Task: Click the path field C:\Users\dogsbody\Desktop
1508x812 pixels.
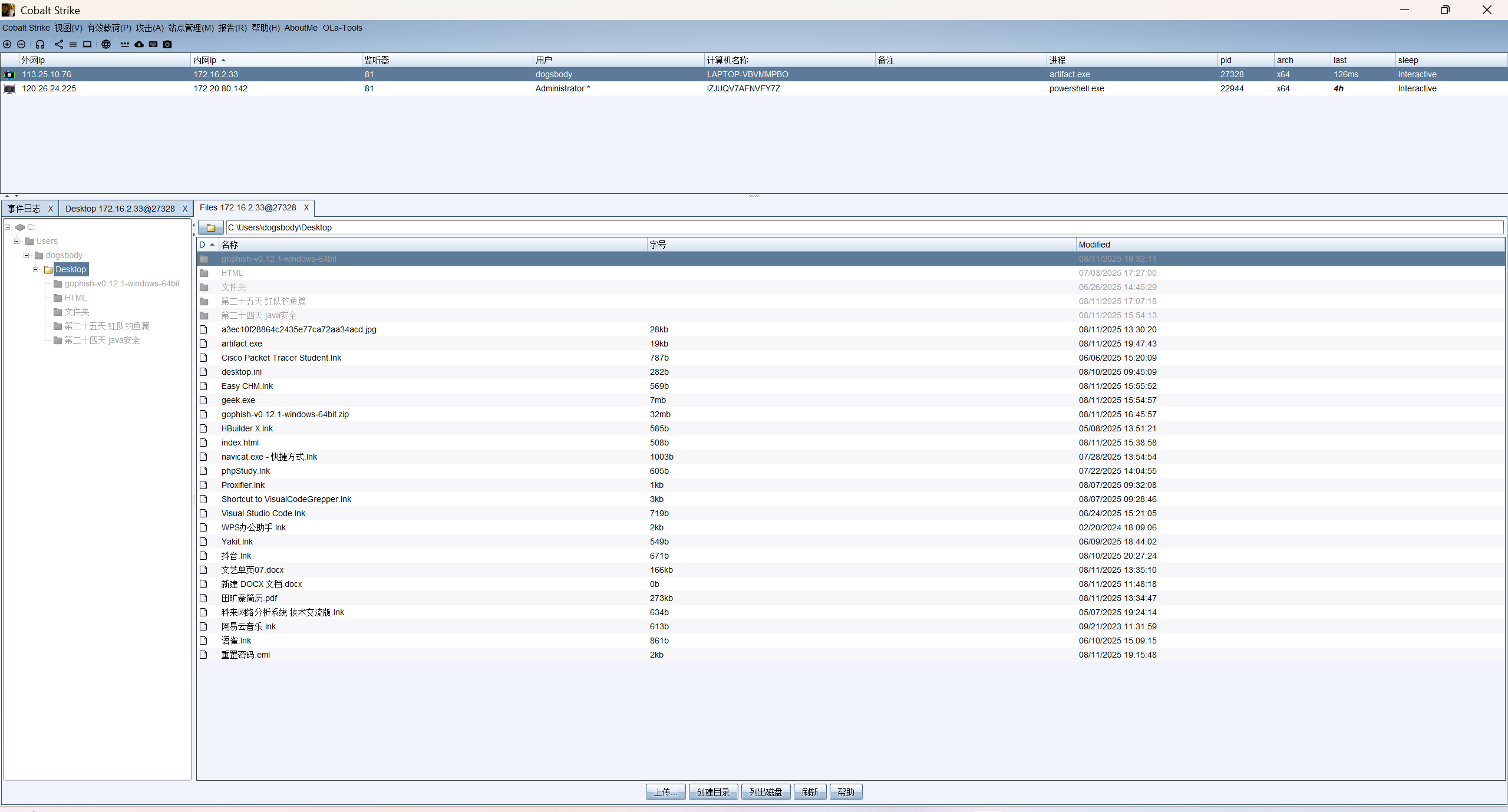Action: [864, 227]
